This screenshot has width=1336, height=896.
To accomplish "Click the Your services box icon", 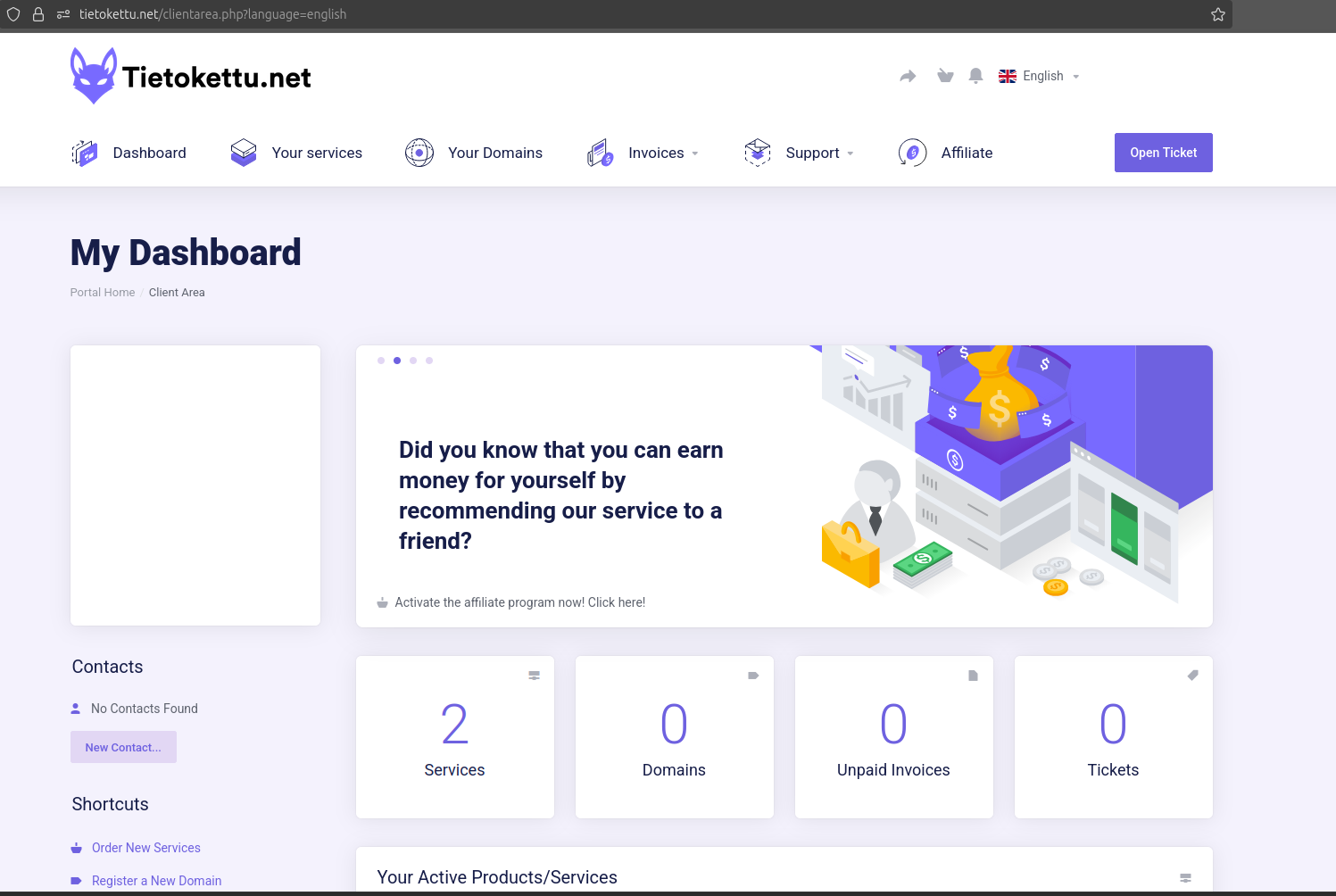I will [x=244, y=153].
